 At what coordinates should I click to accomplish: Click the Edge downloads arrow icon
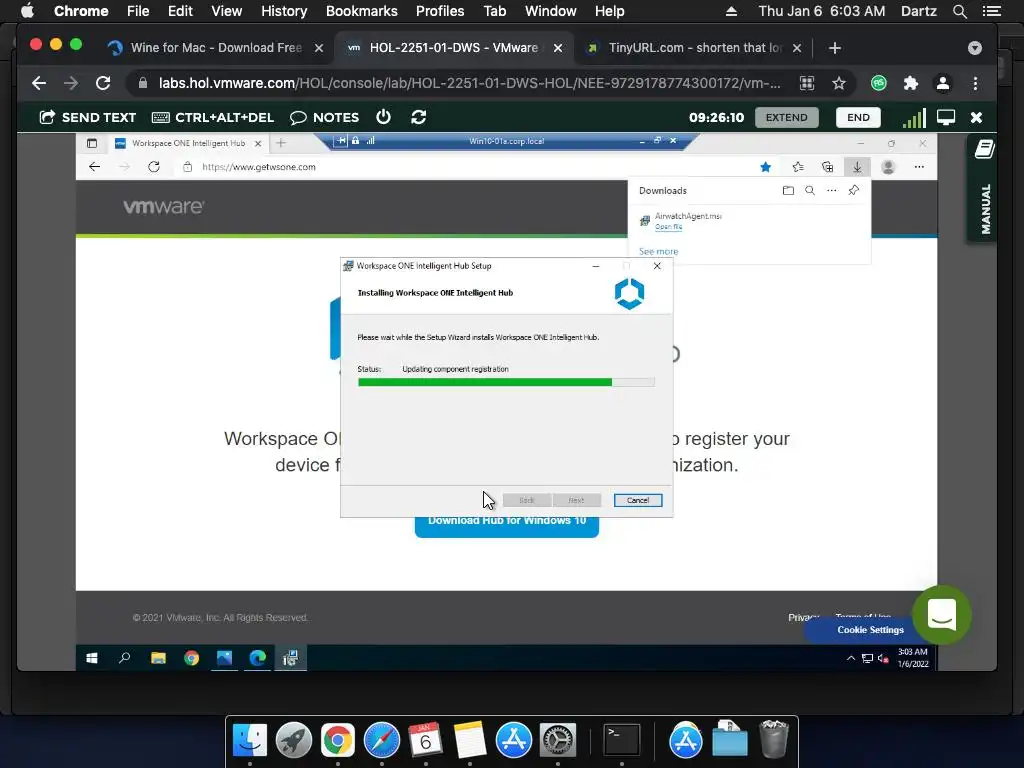tap(857, 167)
